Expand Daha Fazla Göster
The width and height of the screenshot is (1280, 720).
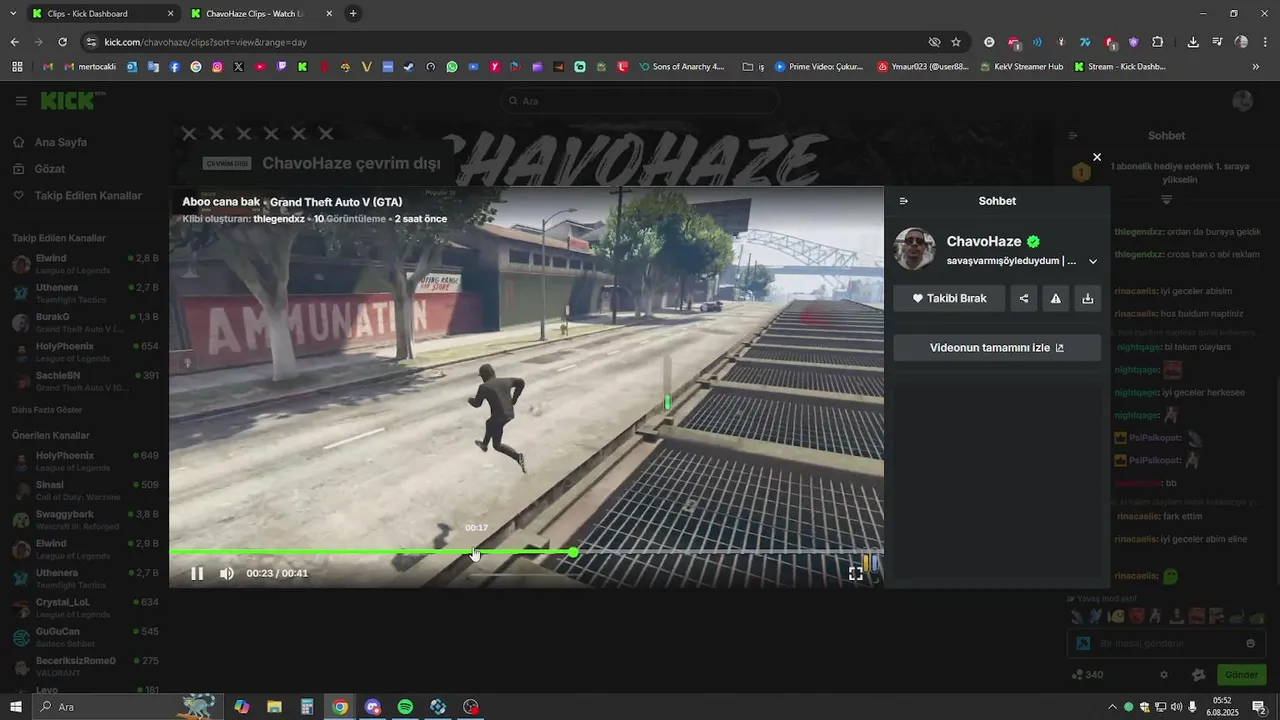47,410
